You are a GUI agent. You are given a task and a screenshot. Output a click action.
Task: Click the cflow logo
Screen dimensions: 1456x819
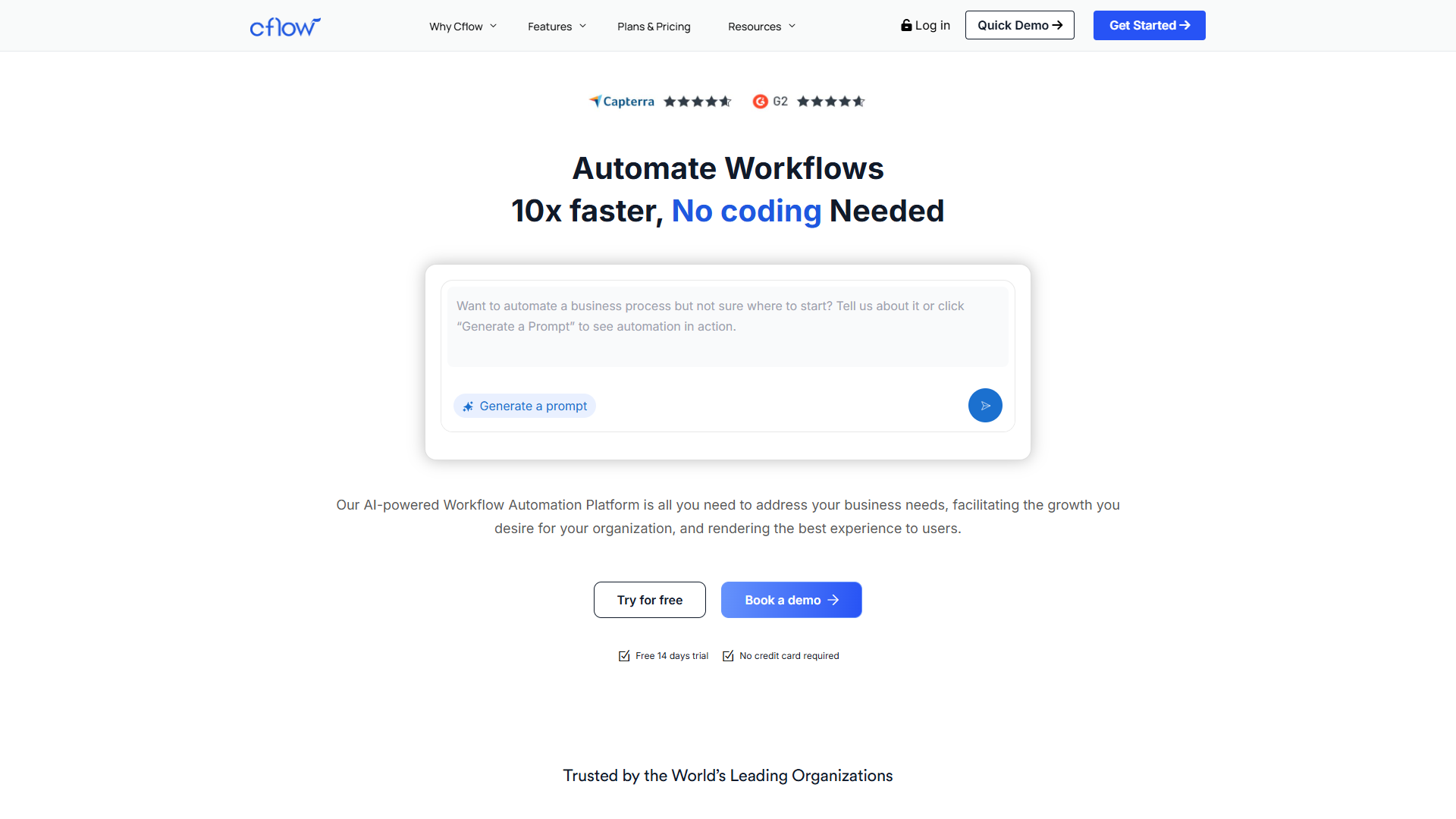coord(285,26)
